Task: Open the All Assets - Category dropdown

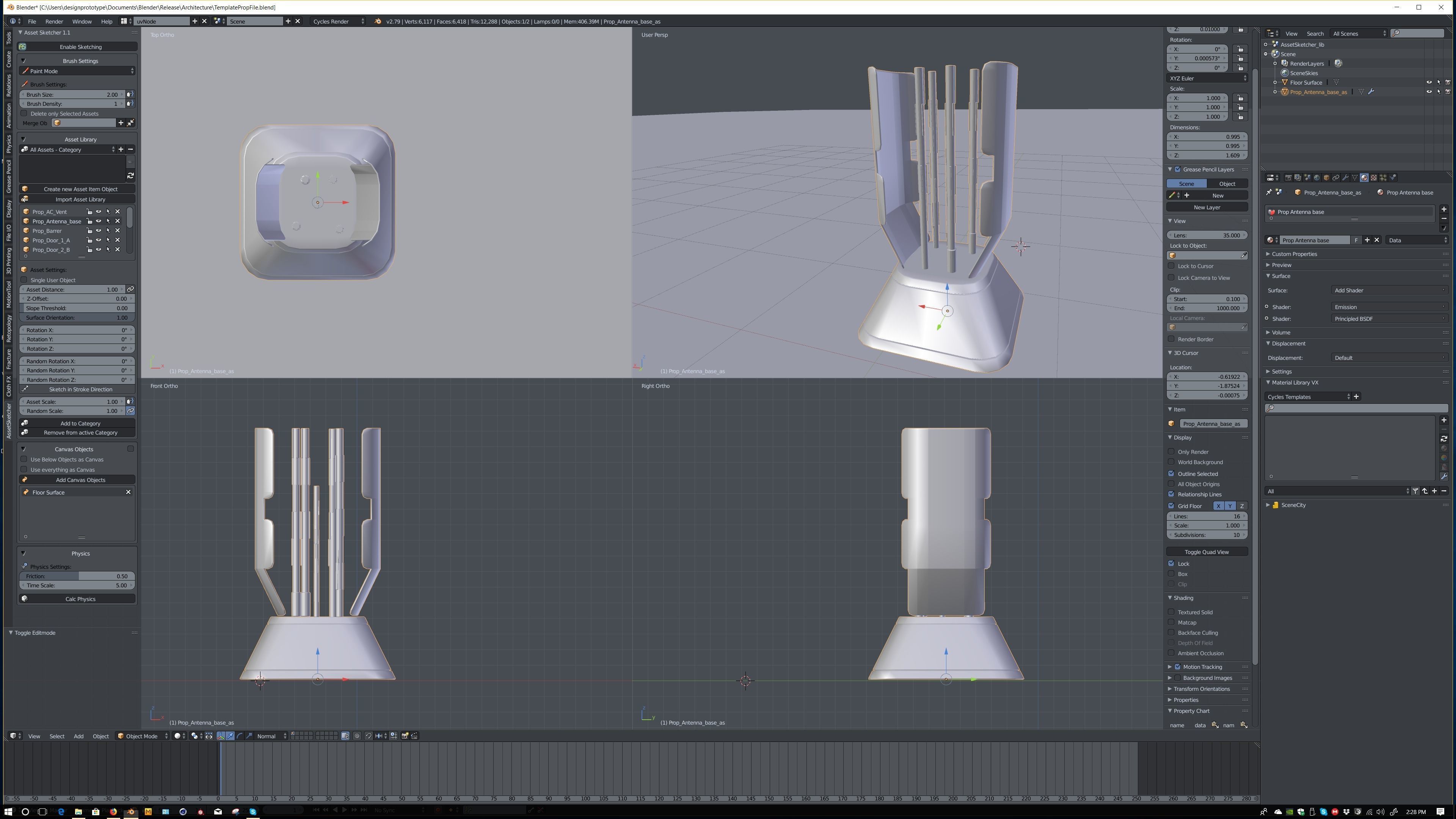Action: click(x=68, y=150)
